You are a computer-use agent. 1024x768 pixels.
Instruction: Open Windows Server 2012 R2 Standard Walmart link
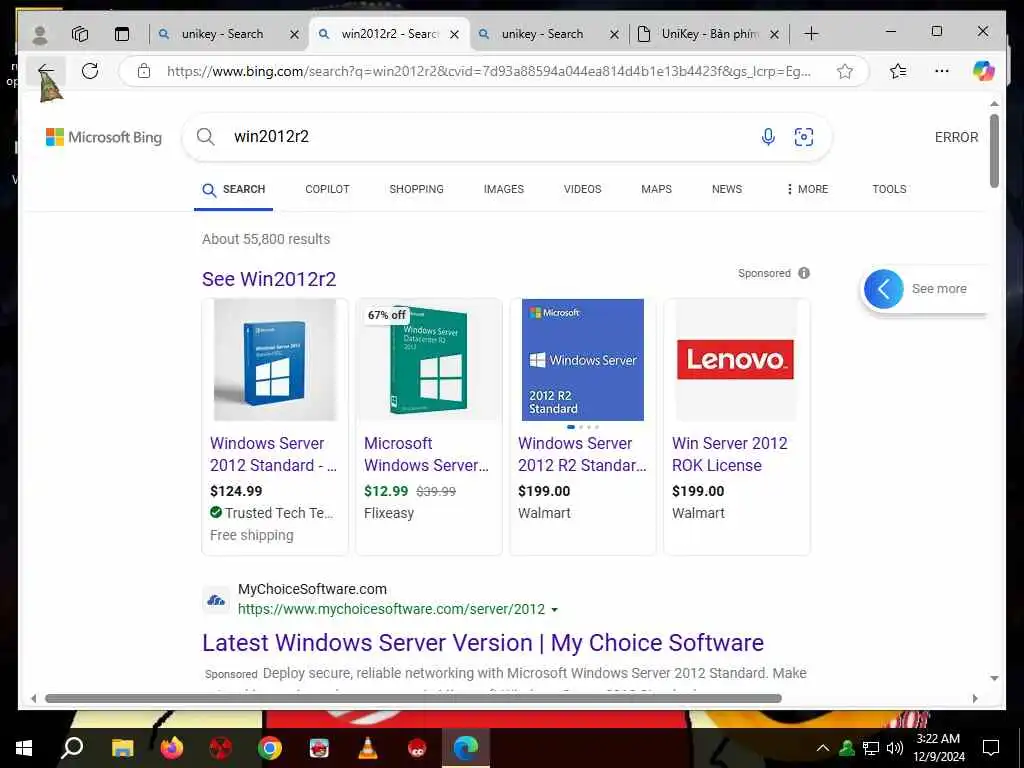[582, 454]
